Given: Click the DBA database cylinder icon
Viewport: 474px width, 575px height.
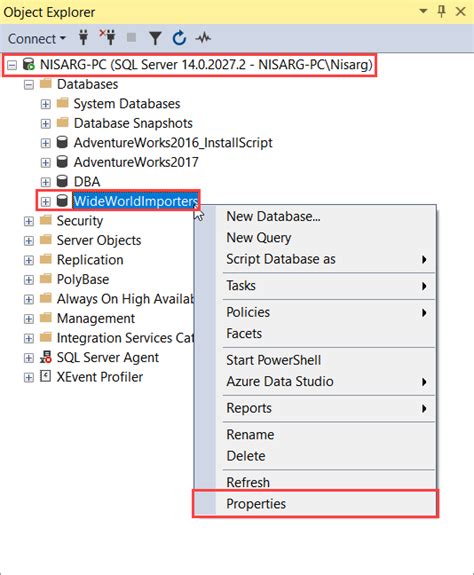Looking at the screenshot, I should [62, 181].
